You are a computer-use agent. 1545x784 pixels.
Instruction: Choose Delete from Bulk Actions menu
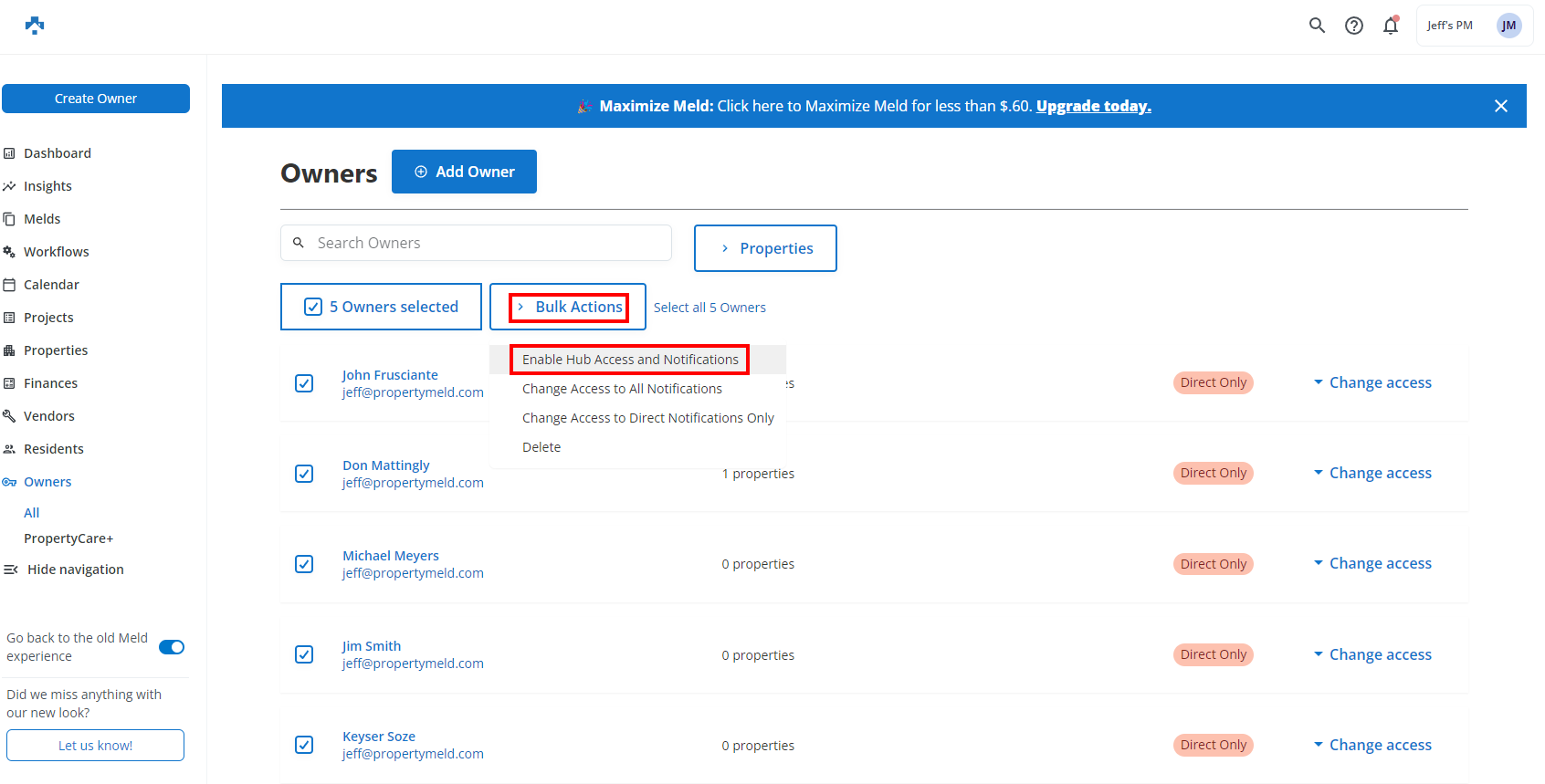(x=541, y=447)
